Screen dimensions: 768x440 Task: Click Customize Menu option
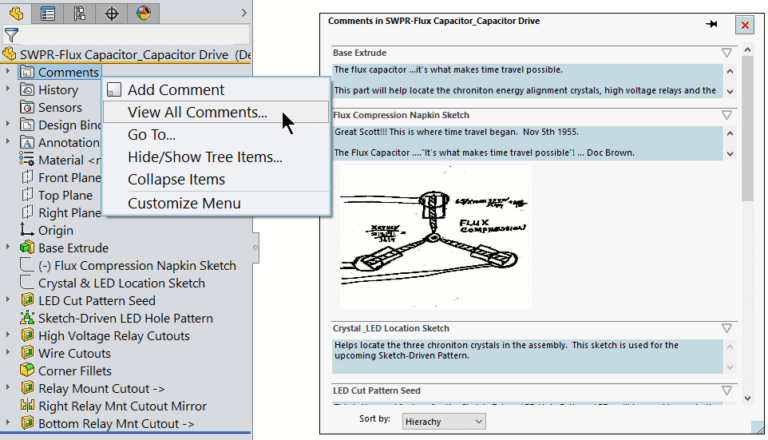tap(184, 203)
